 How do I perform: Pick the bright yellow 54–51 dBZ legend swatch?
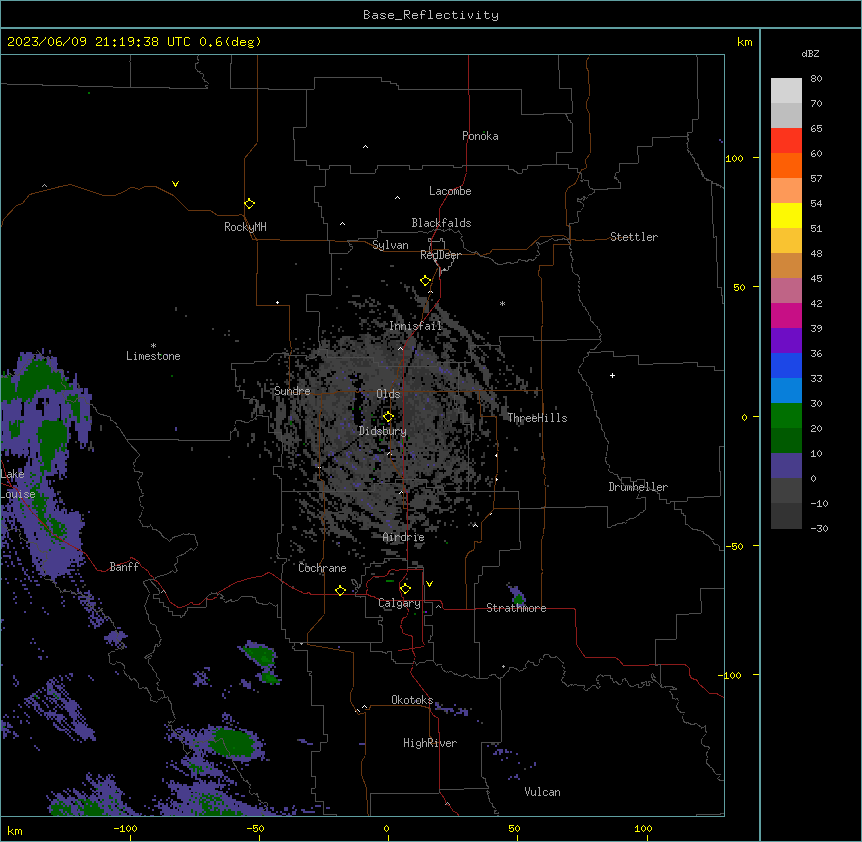[x=786, y=215]
